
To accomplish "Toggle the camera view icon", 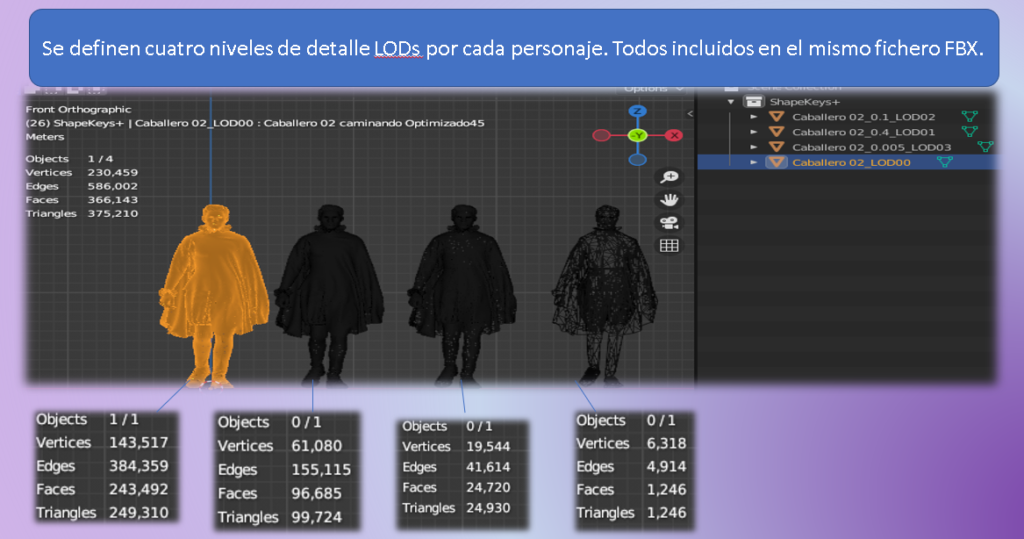I will [x=669, y=223].
